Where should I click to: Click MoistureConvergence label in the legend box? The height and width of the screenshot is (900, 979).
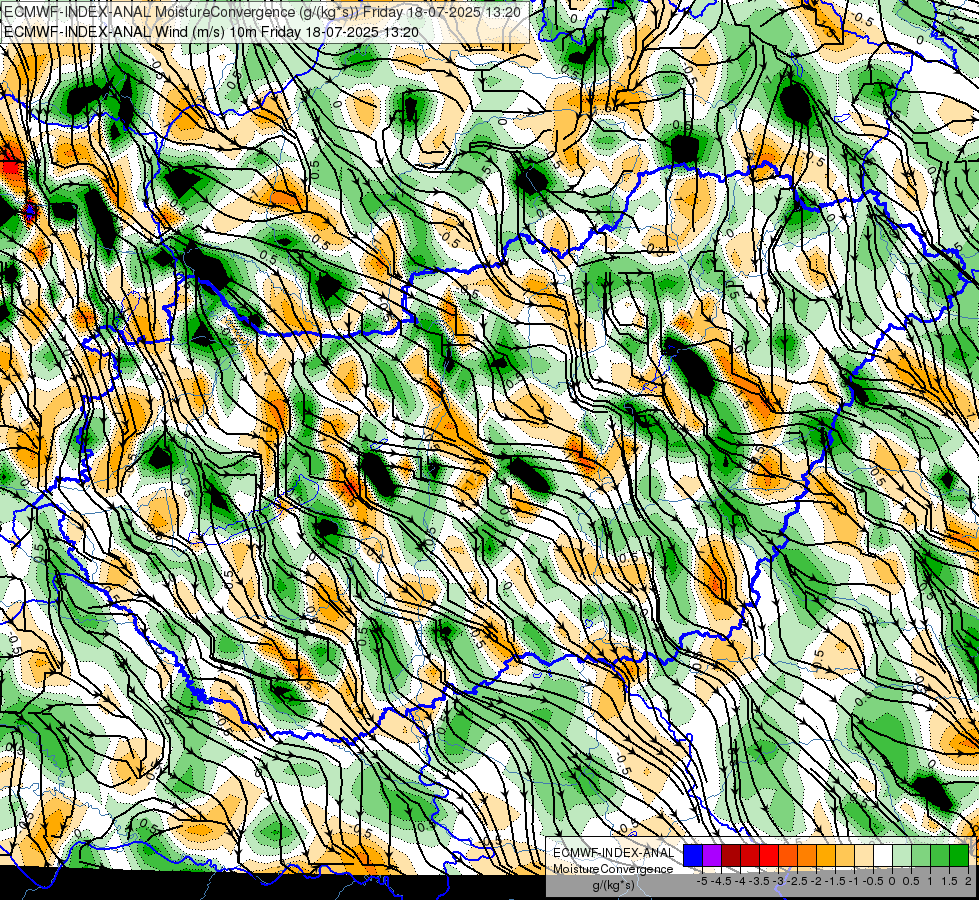point(613,869)
